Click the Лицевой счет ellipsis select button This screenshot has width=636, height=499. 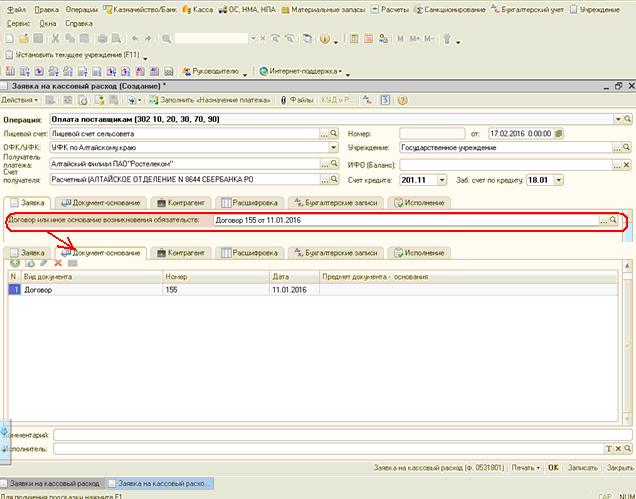click(324, 133)
